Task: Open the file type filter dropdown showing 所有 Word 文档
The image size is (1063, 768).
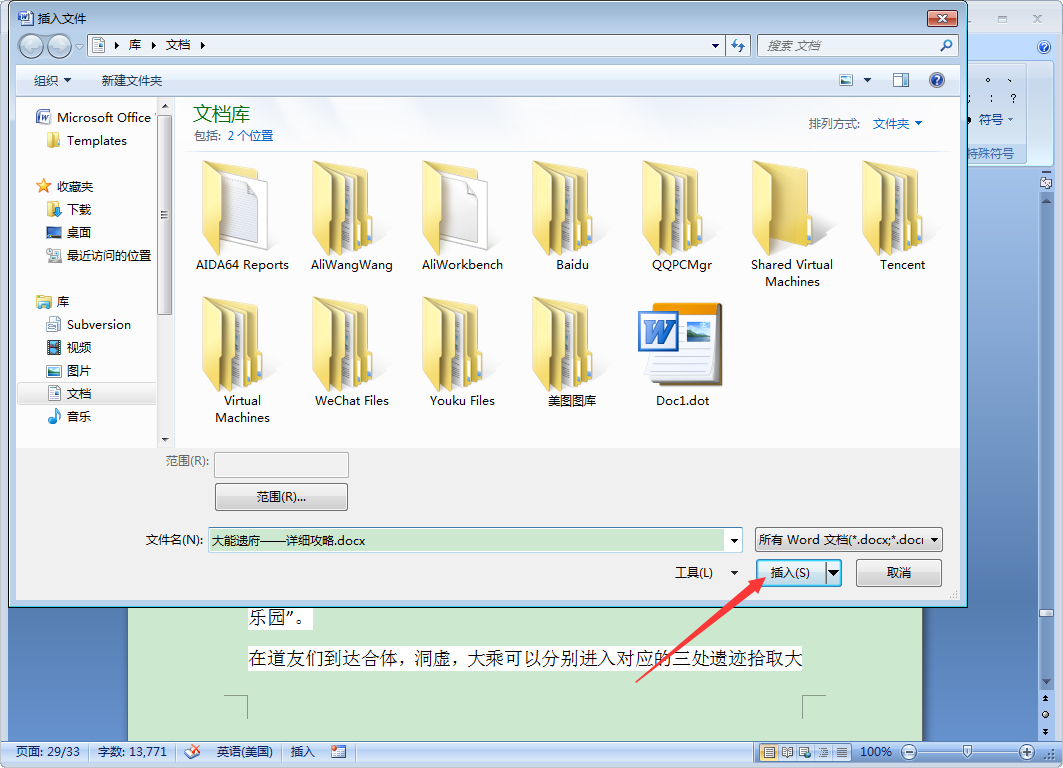Action: tap(848, 539)
